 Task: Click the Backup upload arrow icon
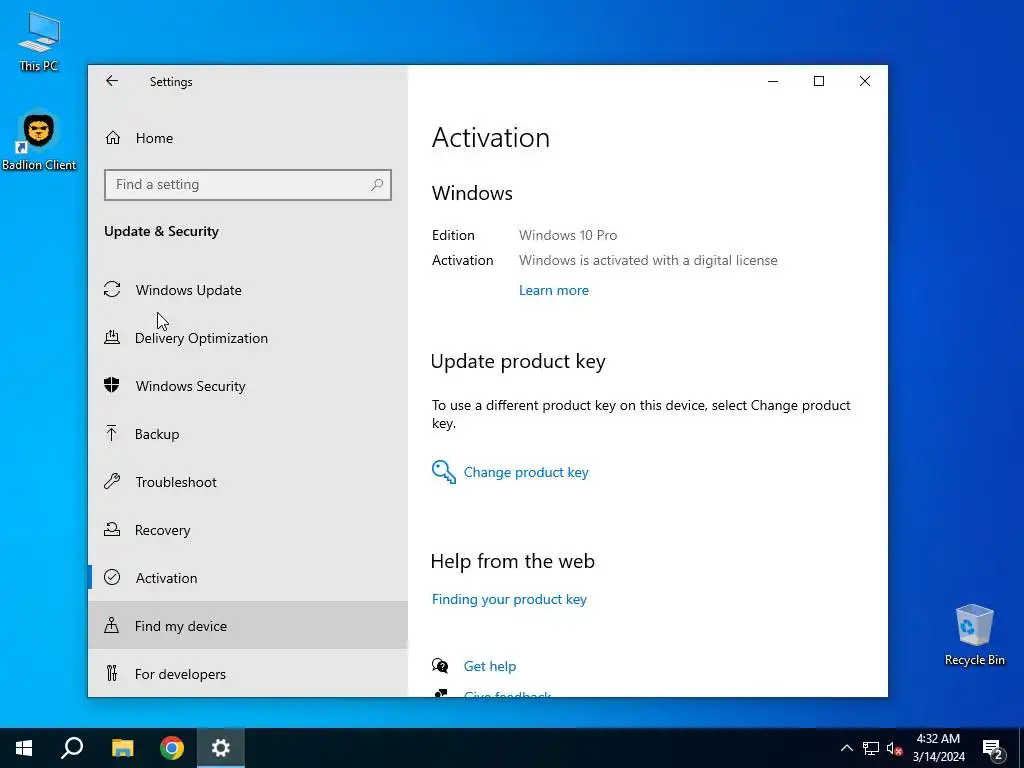click(x=112, y=433)
